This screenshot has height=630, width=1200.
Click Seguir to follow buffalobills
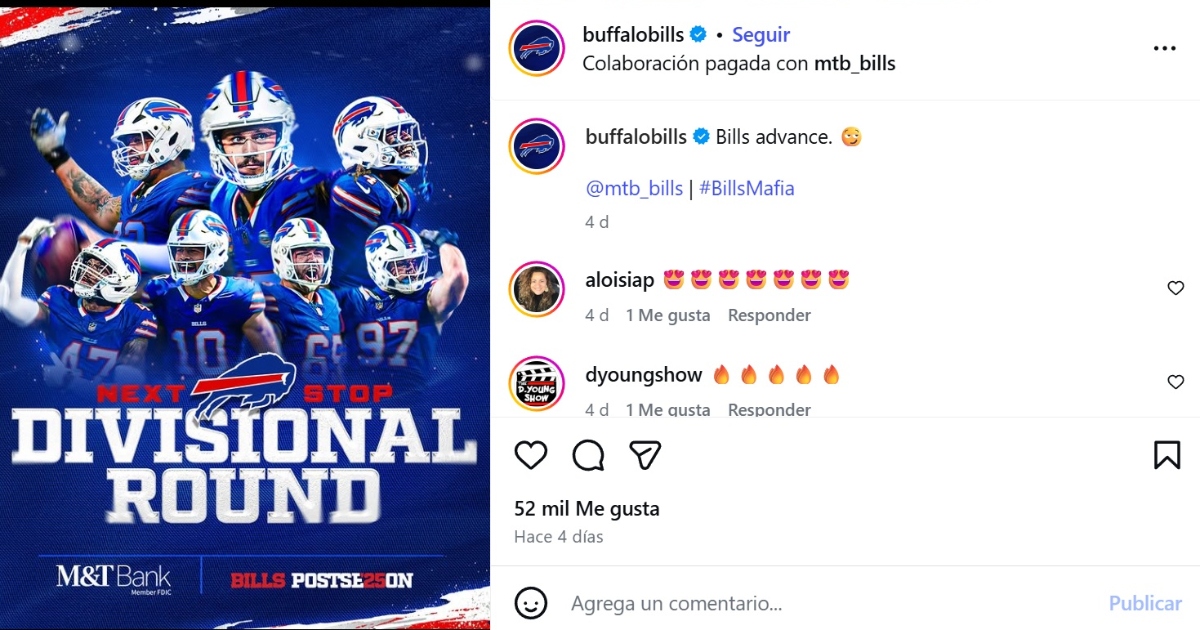pos(760,33)
